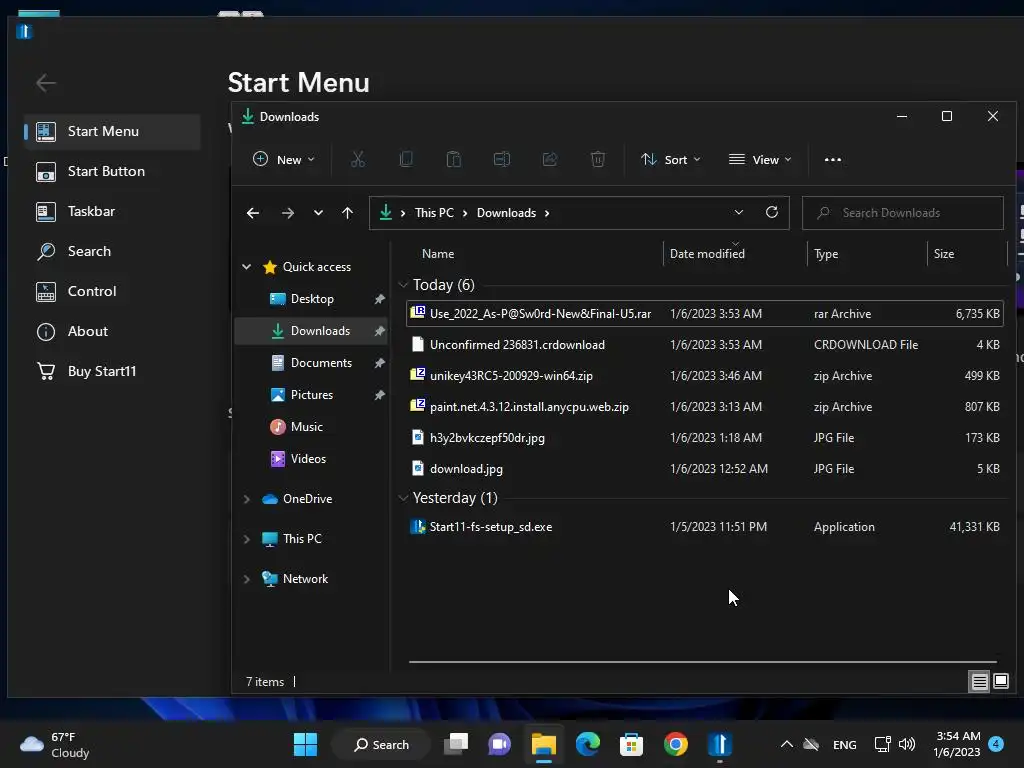Open the Sort dropdown
The width and height of the screenshot is (1024, 768).
click(670, 159)
